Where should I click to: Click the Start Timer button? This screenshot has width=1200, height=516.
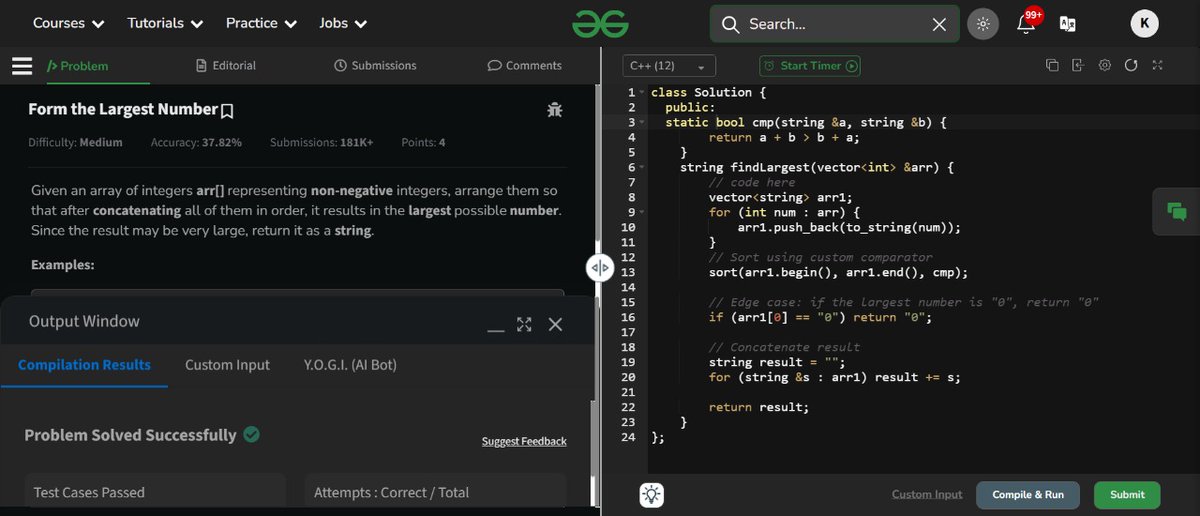[x=810, y=66]
